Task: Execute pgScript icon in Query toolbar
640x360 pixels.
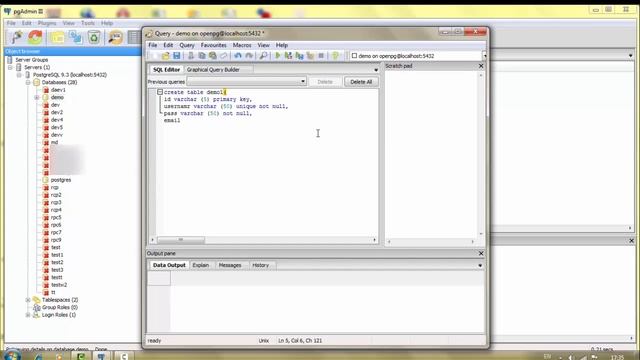Action: point(289,56)
